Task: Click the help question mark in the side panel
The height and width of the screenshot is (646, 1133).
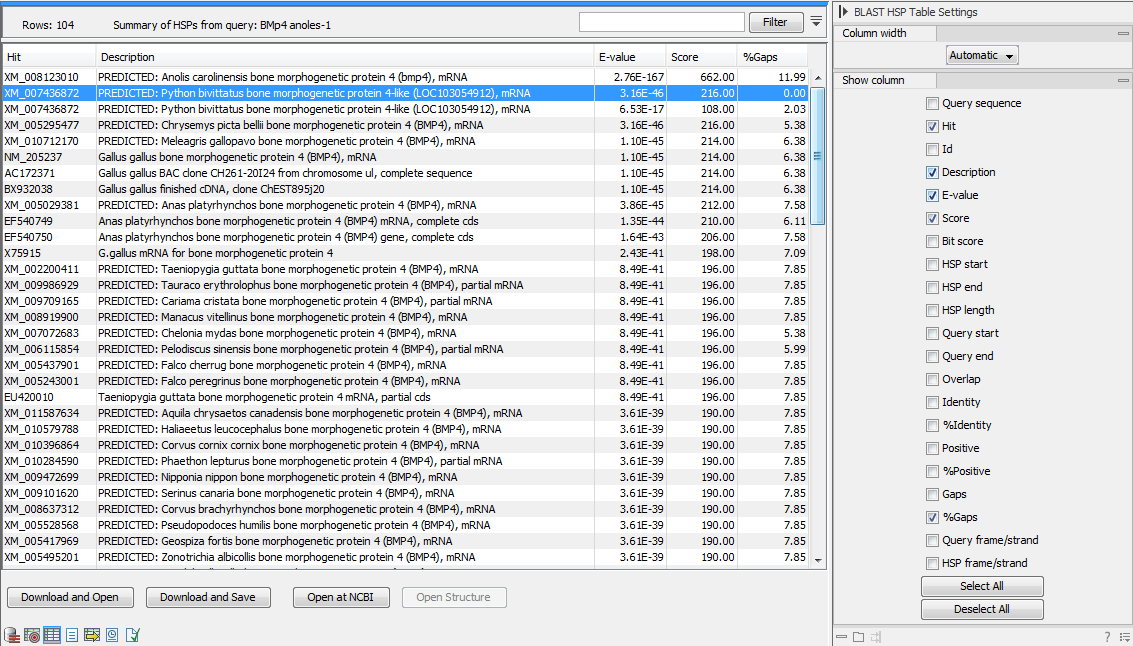Action: click(1106, 637)
